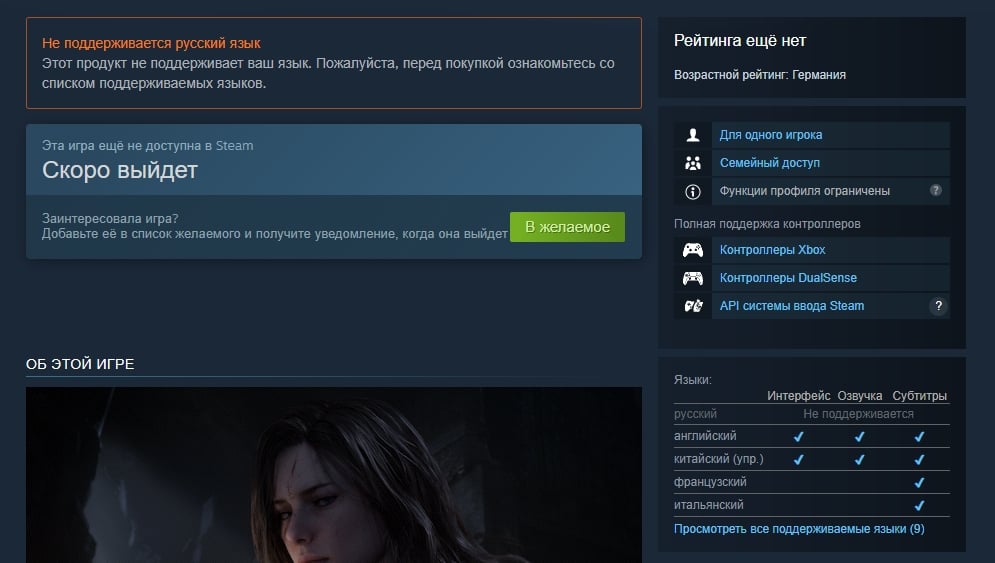995x563 pixels.
Task: Click the Xbox controller icon
Action: click(693, 250)
